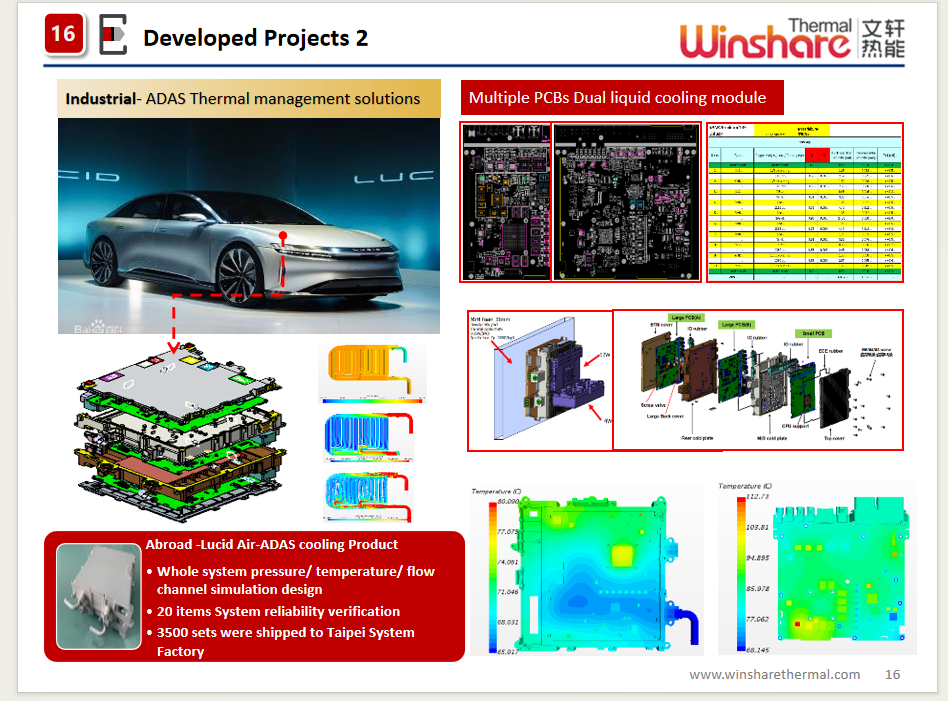Screen dimensions: 948x701
Task: Click the red slide number 16 badge
Action: pyautogui.click(x=64, y=34)
